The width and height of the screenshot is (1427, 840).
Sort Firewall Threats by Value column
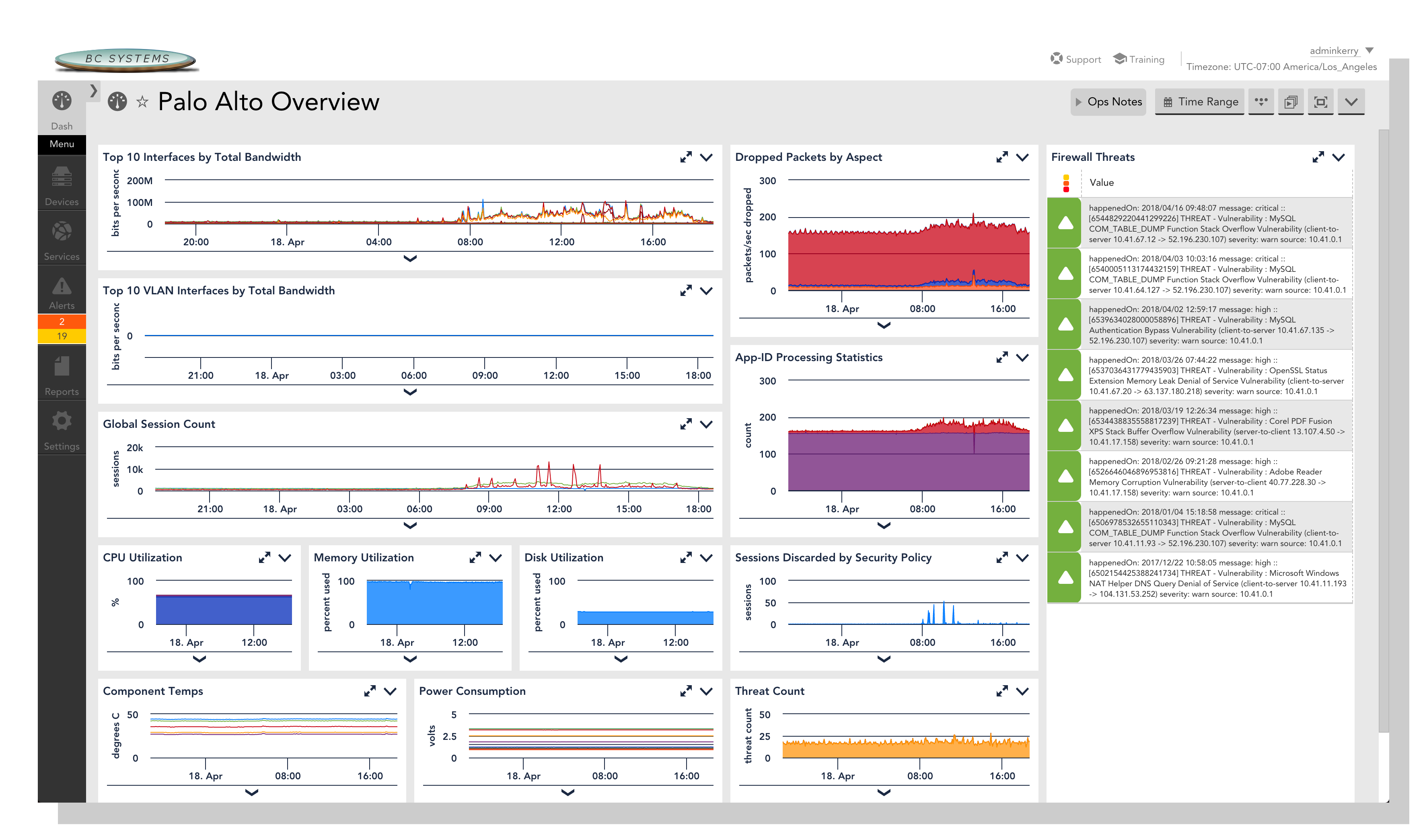coord(1101,183)
